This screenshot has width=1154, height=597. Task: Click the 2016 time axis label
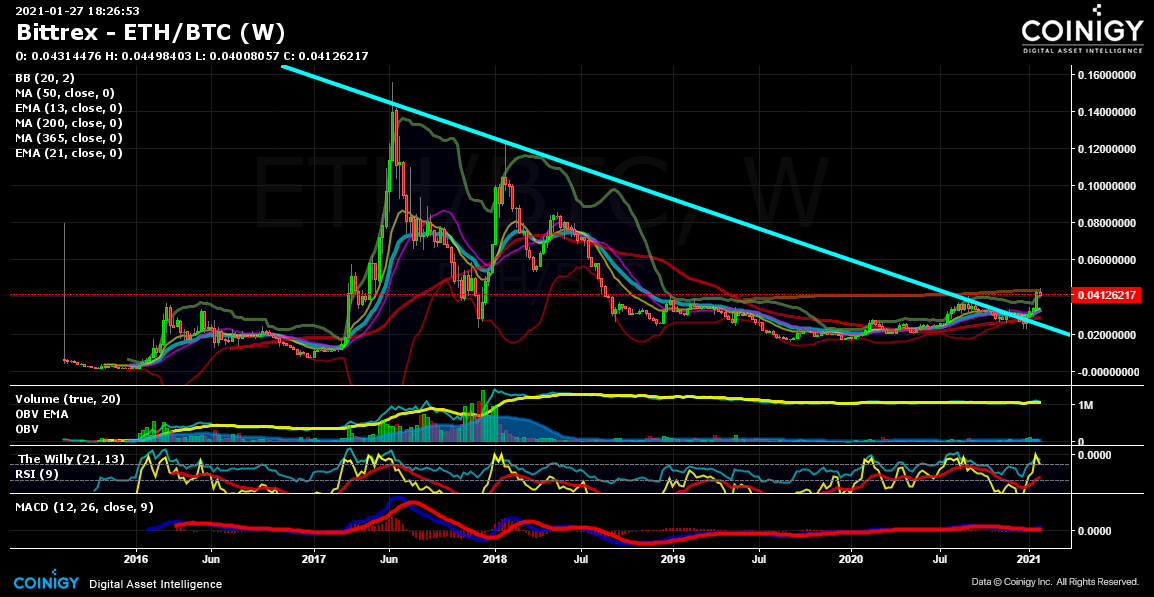(137, 558)
